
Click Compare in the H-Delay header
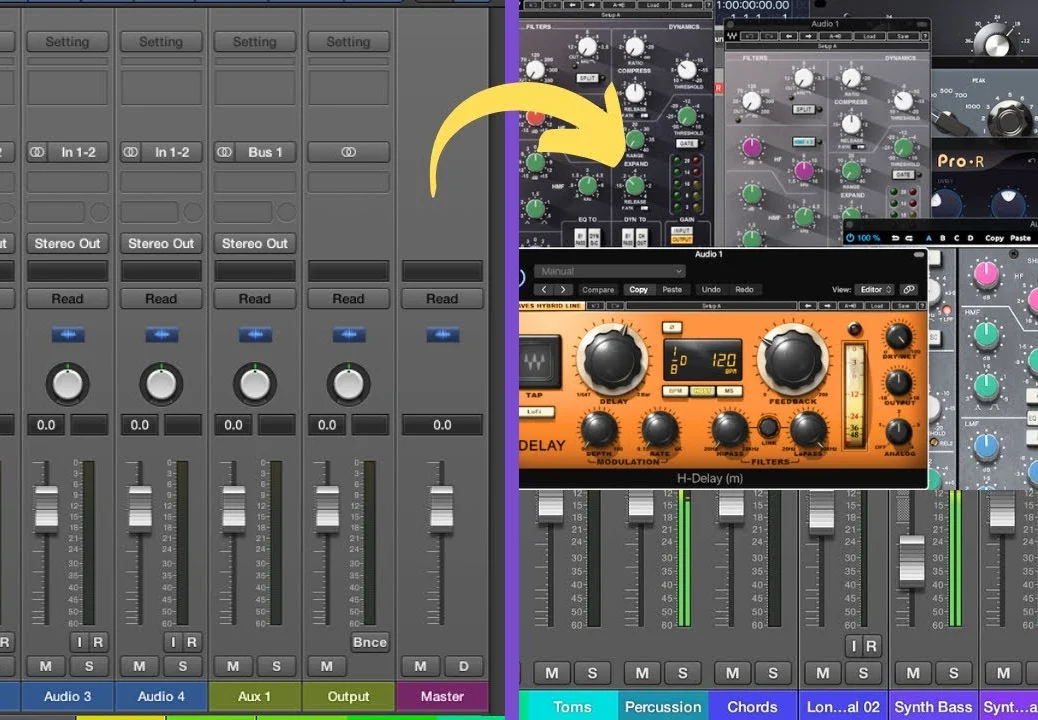coord(598,289)
